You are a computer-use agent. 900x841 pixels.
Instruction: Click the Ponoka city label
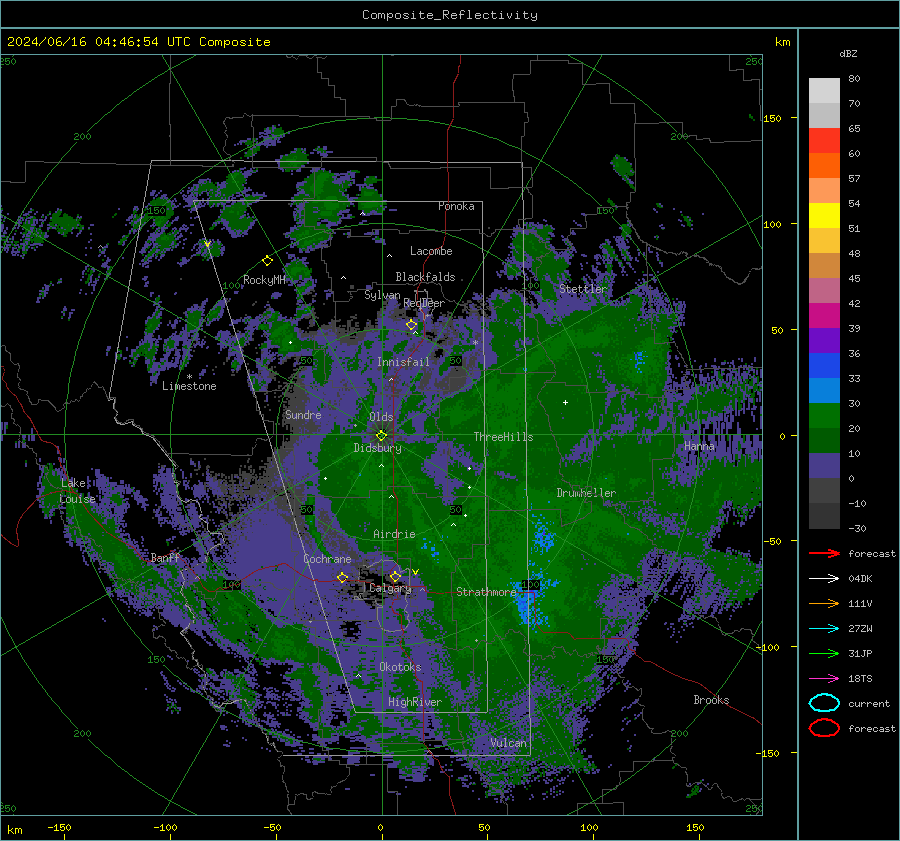coord(456,206)
